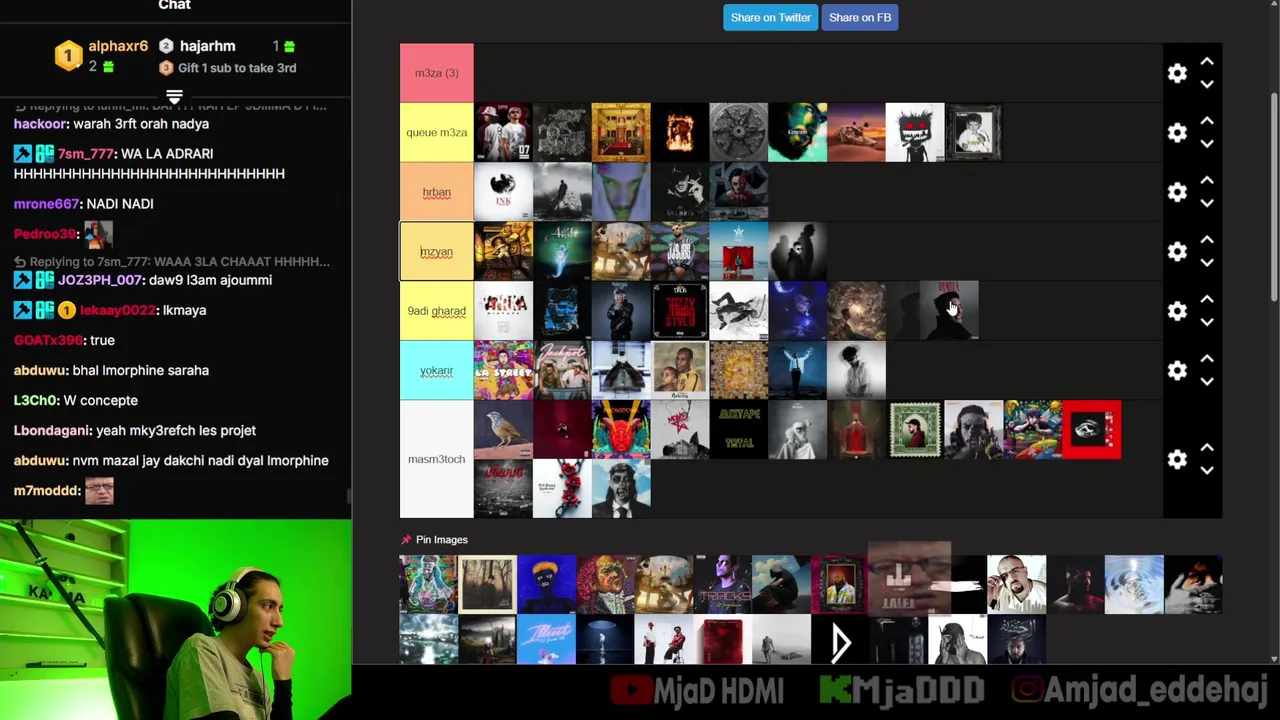
Task: Open hajarhm gifter entry
Action: tap(207, 46)
